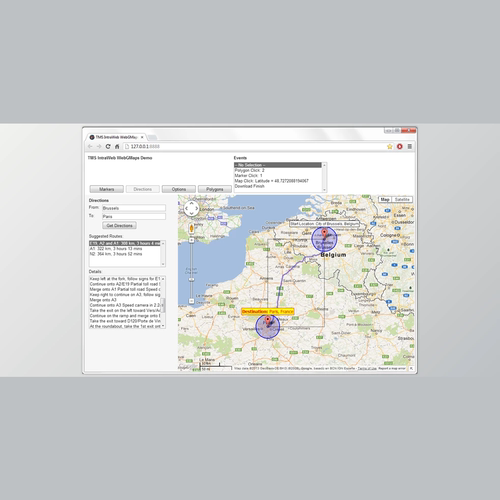Screen dimensions: 500x500
Task: Select the Marker Click: 1 event
Action: 278,176
